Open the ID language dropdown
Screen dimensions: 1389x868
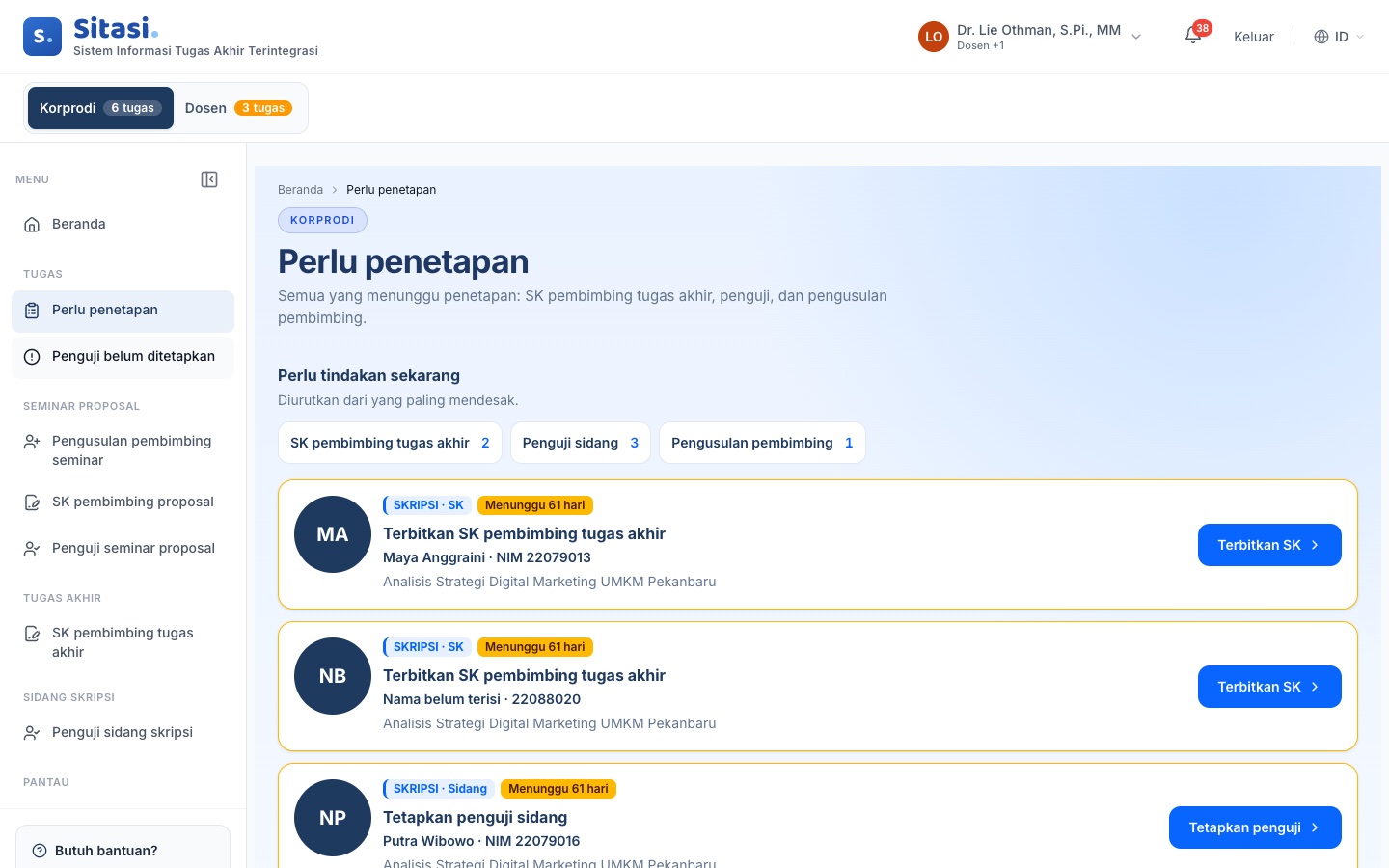pyautogui.click(x=1340, y=37)
